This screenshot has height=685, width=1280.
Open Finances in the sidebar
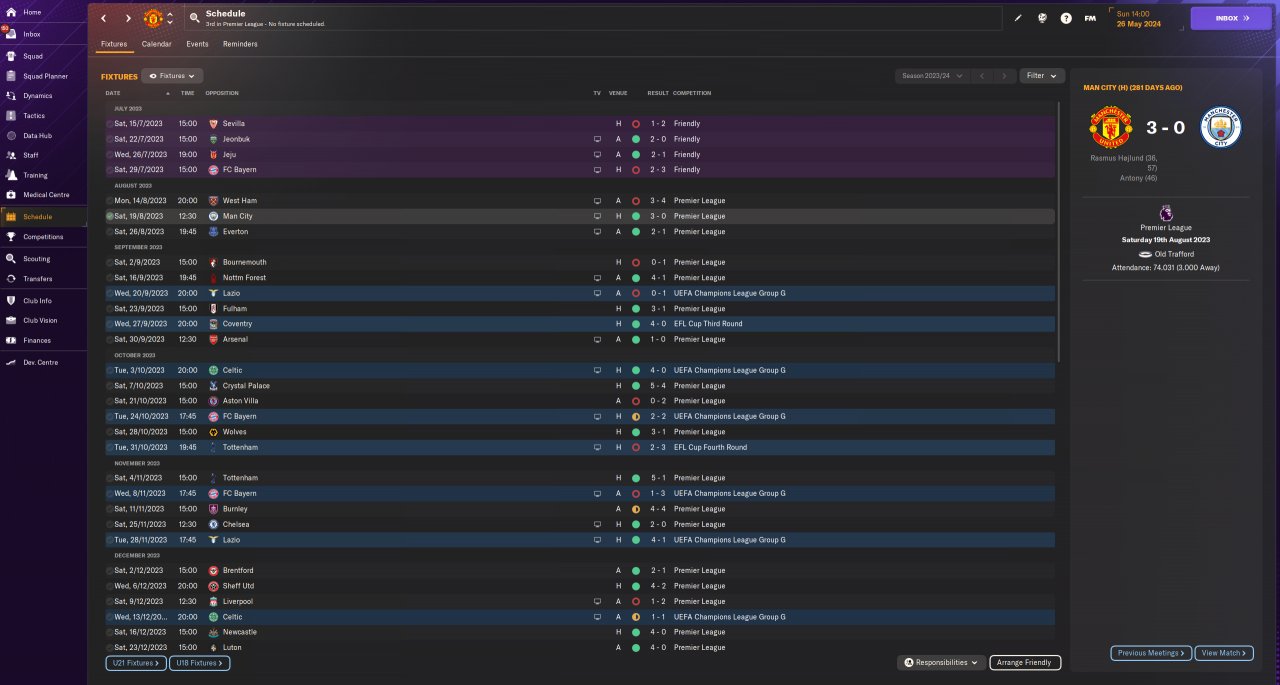tap(43, 341)
